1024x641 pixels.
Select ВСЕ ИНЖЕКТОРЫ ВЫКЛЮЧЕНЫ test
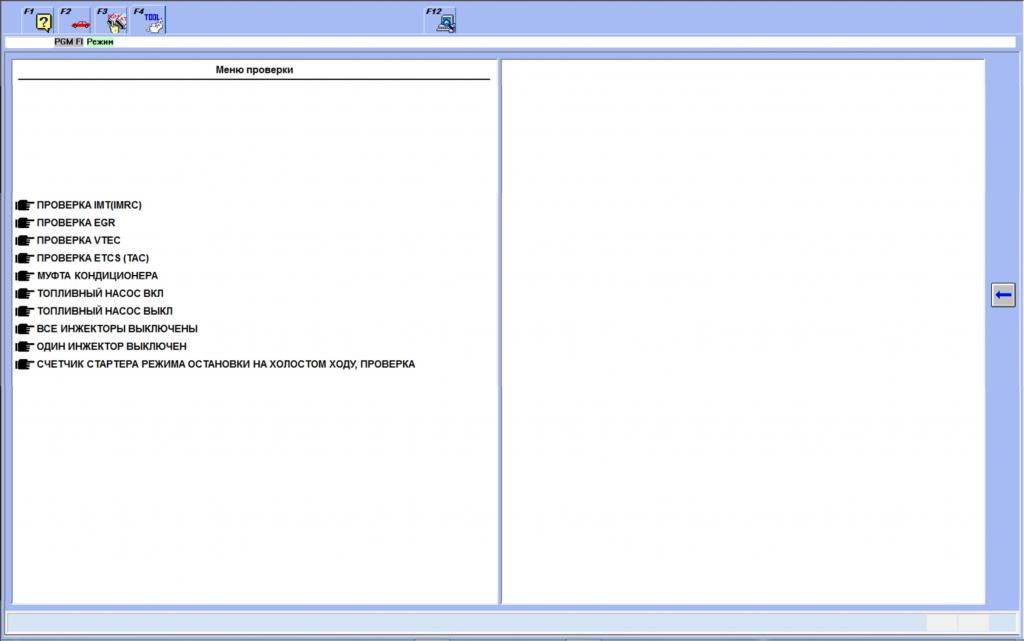coord(117,329)
